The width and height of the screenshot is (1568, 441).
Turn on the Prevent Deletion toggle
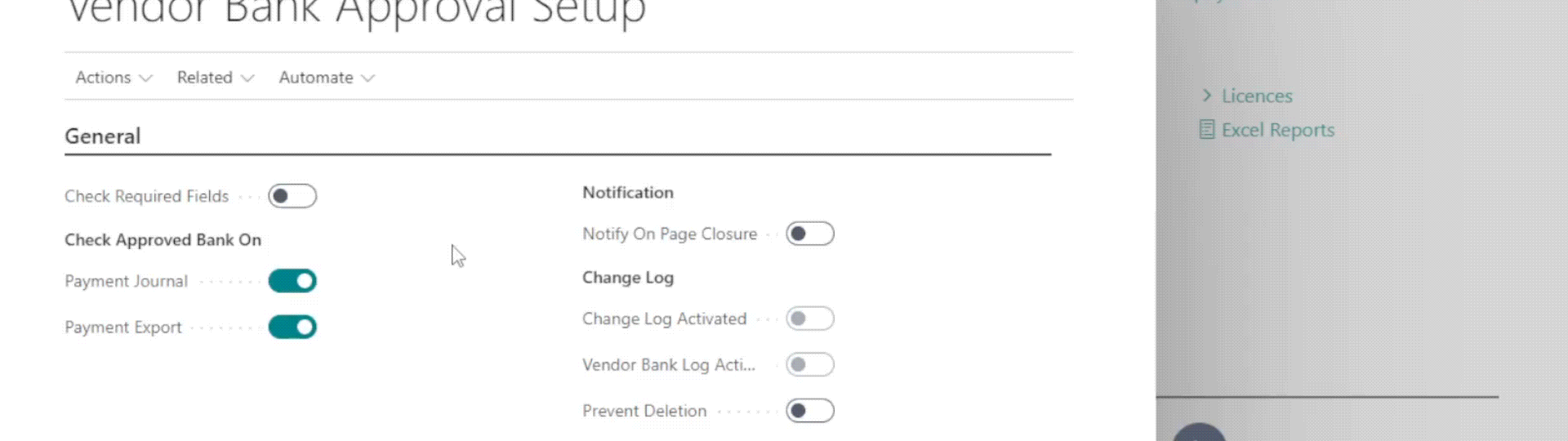pyautogui.click(x=809, y=411)
